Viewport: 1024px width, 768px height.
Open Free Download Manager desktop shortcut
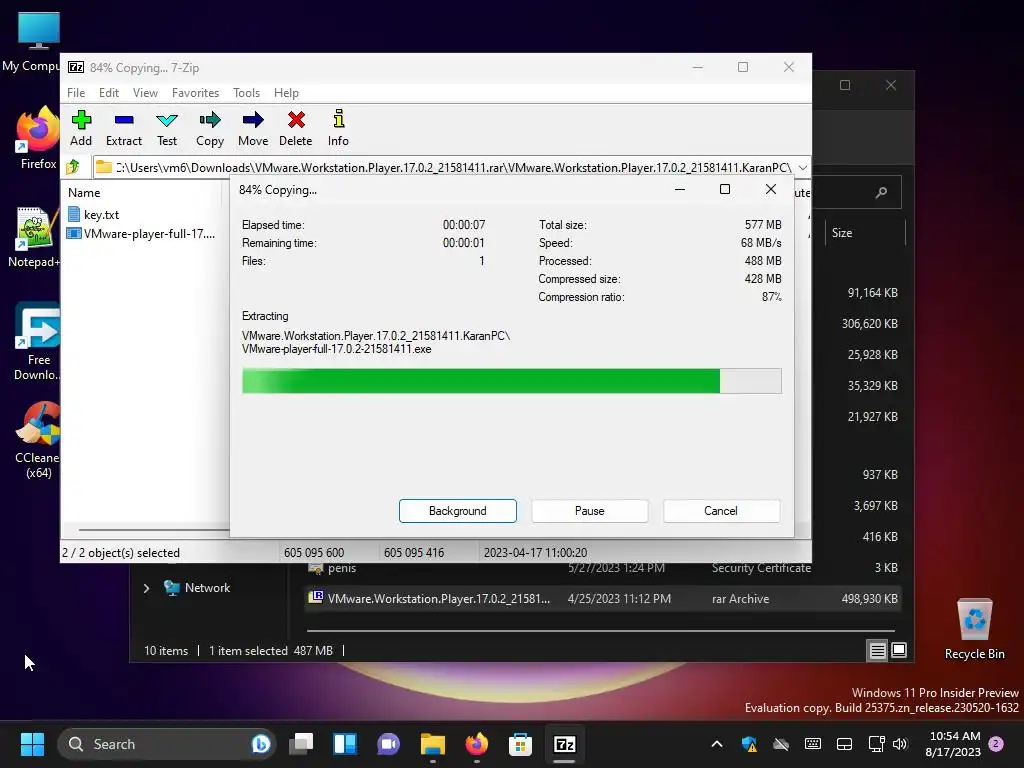[37, 342]
